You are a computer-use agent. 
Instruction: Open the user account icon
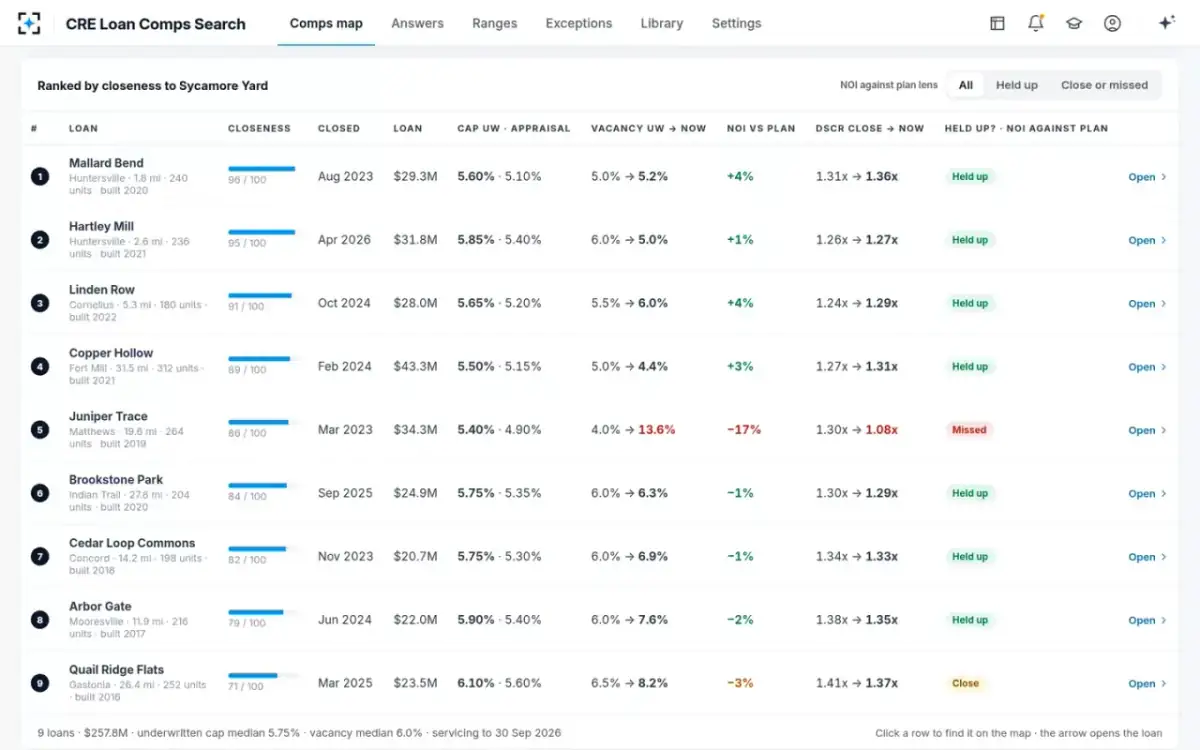coord(1112,23)
